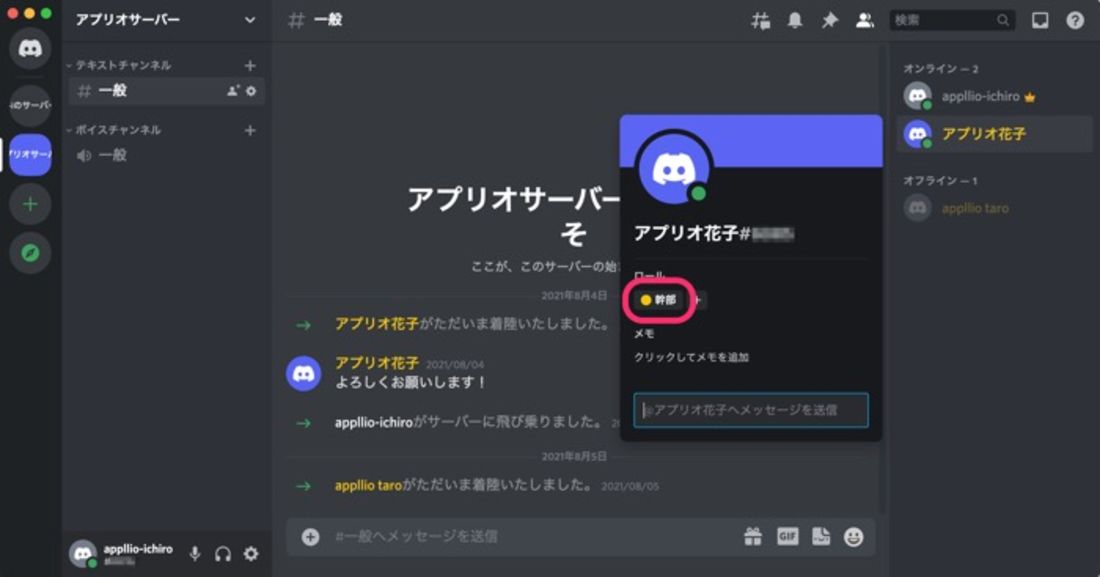
Task: Open the help question mark icon
Action: click(1075, 20)
